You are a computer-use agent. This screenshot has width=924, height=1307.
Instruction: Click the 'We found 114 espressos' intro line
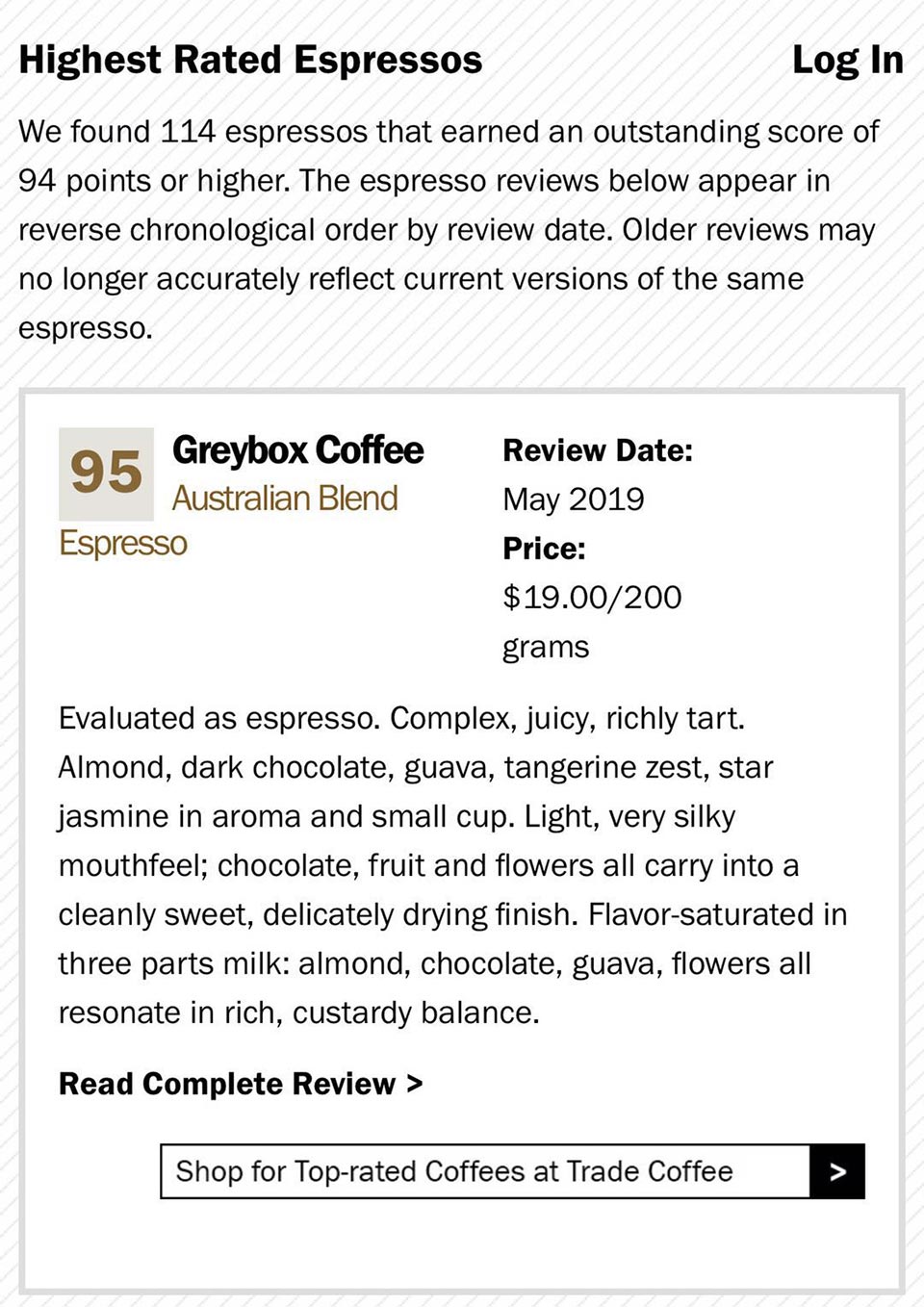click(449, 132)
